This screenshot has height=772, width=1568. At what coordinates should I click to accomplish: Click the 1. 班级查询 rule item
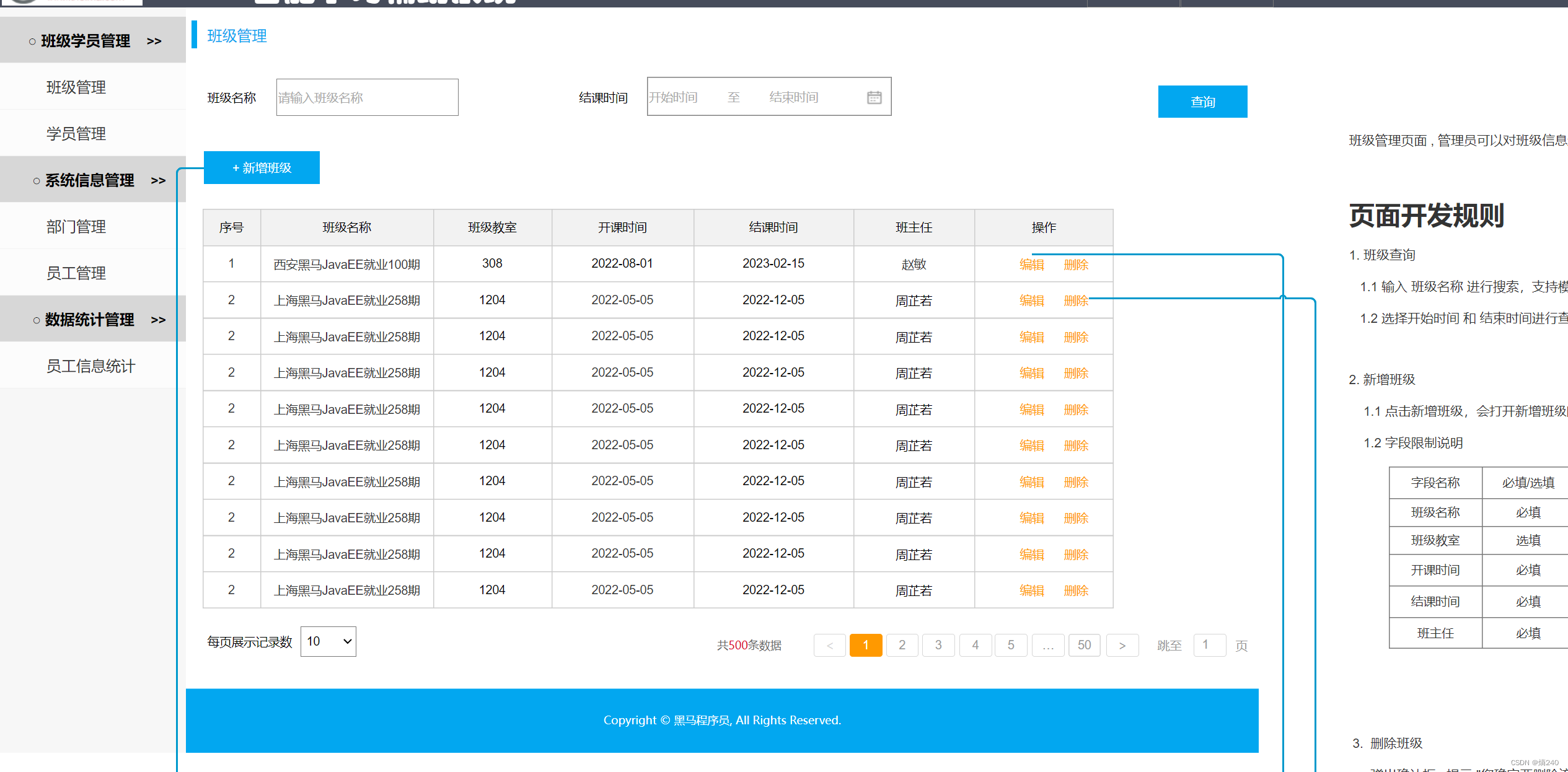coord(1382,255)
